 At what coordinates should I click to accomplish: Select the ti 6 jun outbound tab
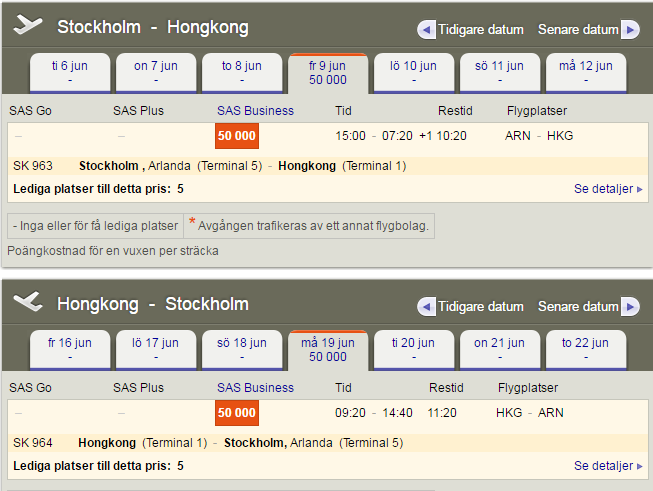(x=70, y=73)
